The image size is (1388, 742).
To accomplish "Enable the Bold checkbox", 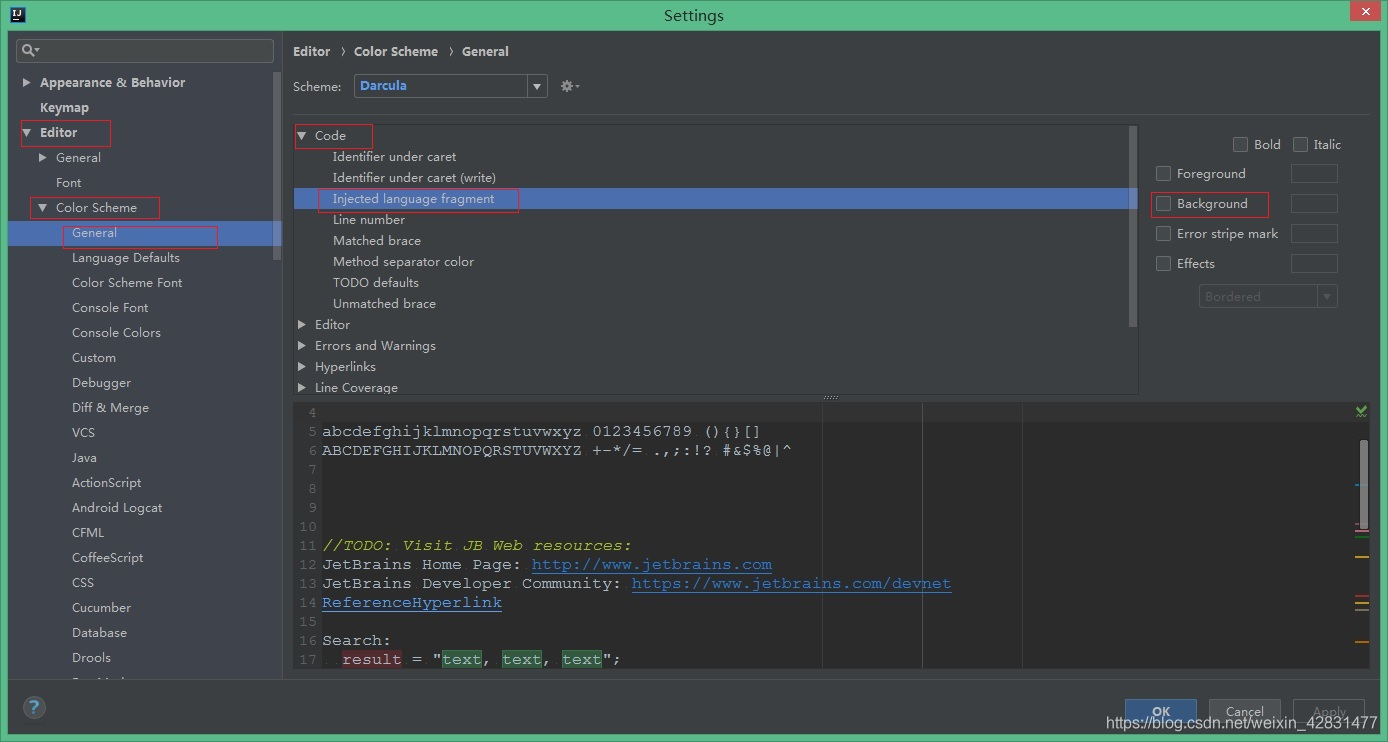I will (1240, 144).
